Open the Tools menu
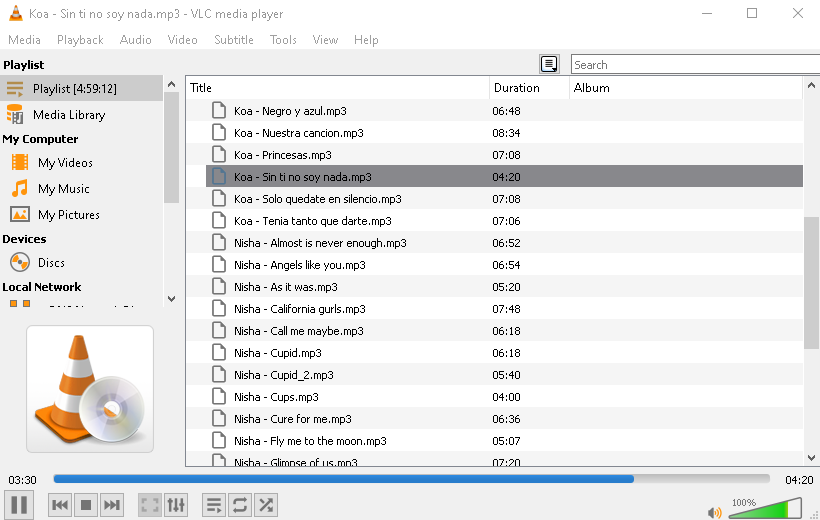Viewport: 820px width, 520px height. click(x=283, y=40)
